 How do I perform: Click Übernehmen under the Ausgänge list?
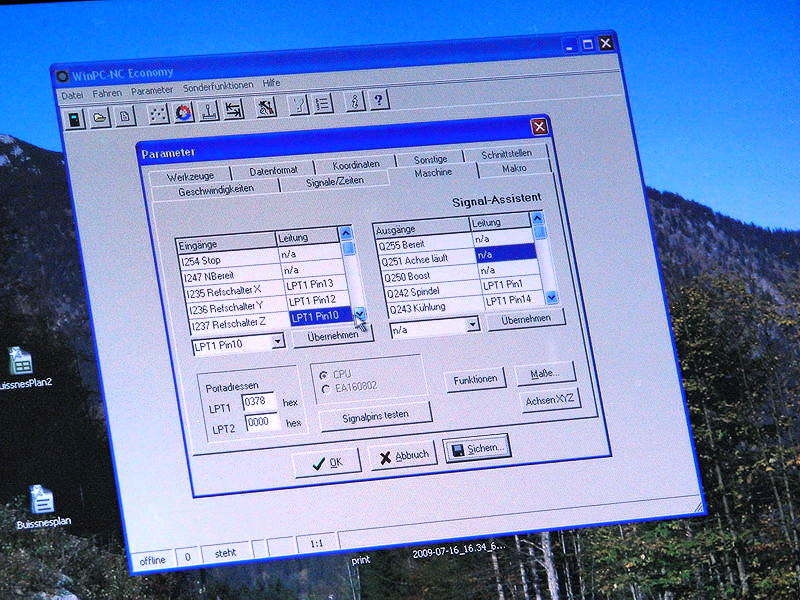click(x=526, y=319)
